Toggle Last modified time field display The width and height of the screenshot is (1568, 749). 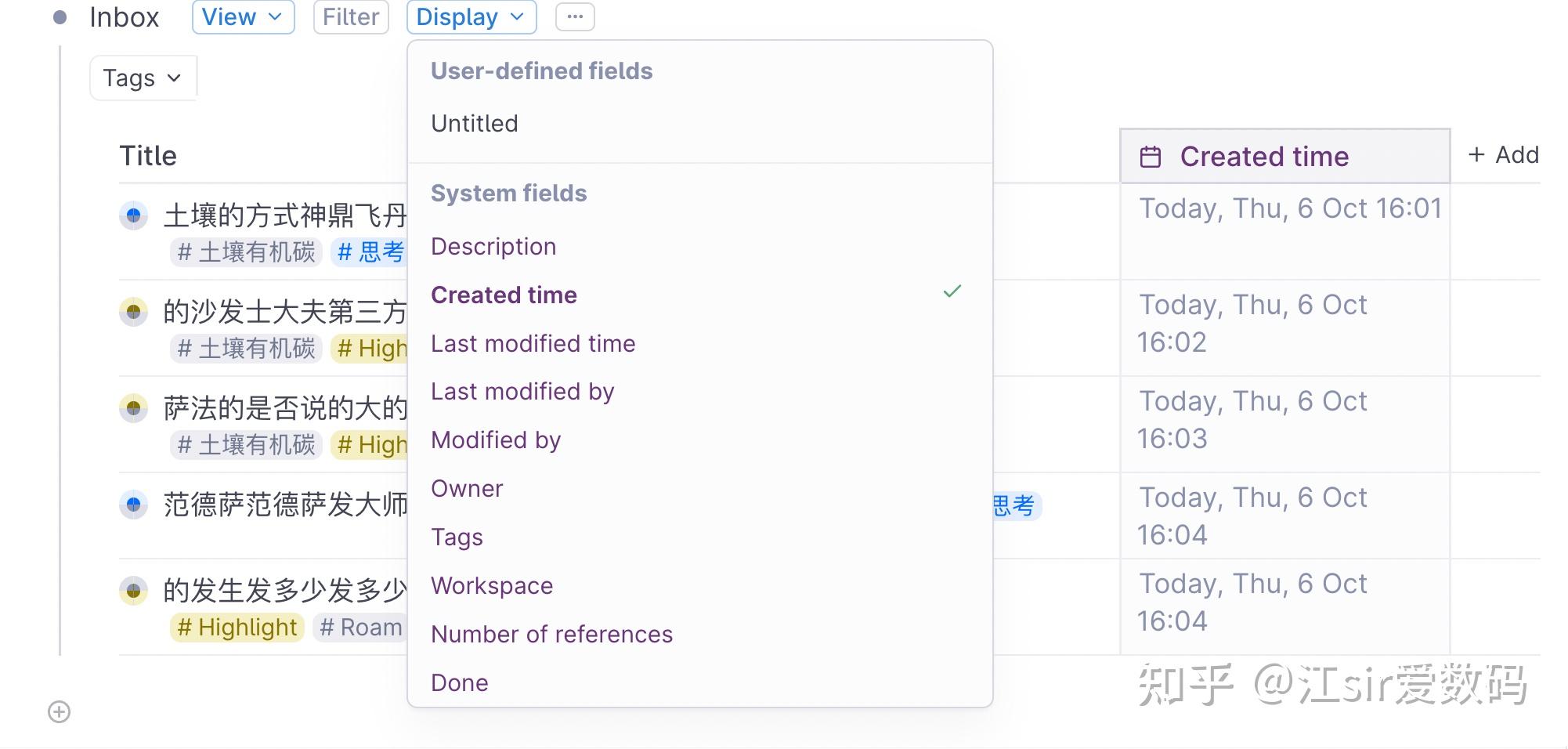point(533,344)
